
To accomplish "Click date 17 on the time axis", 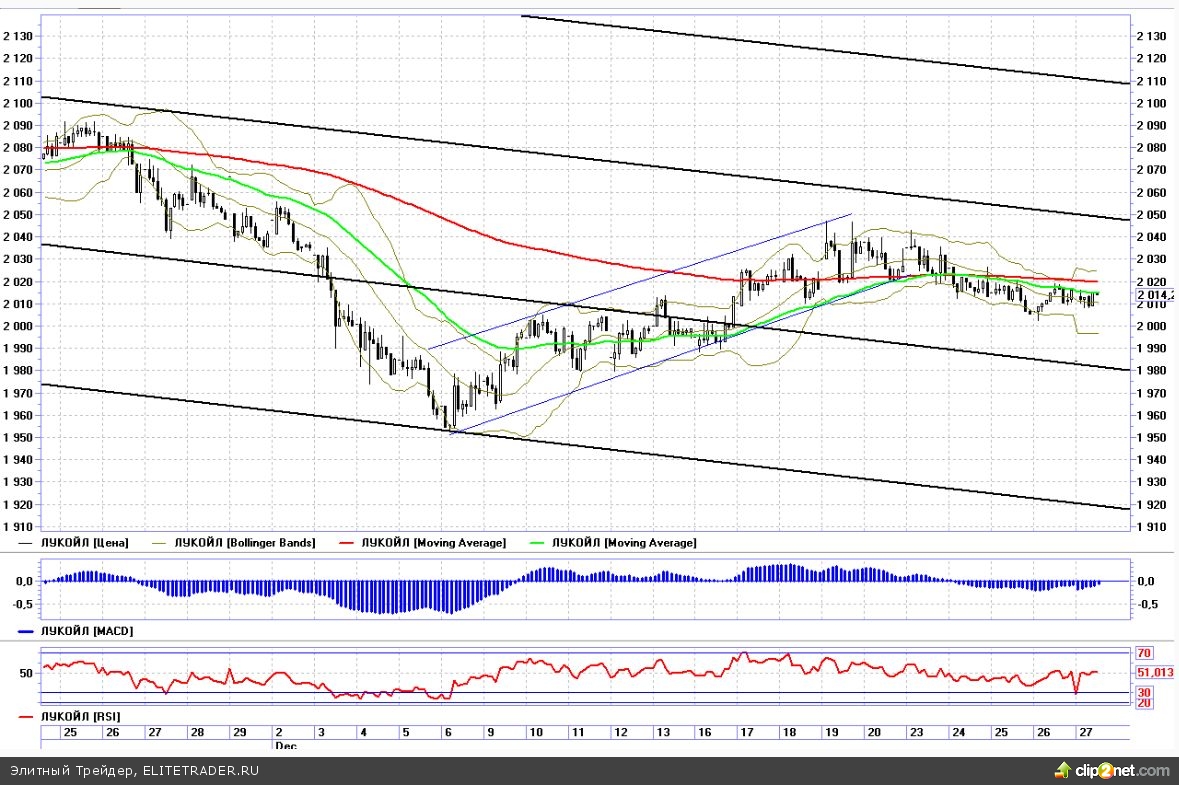I will (745, 732).
